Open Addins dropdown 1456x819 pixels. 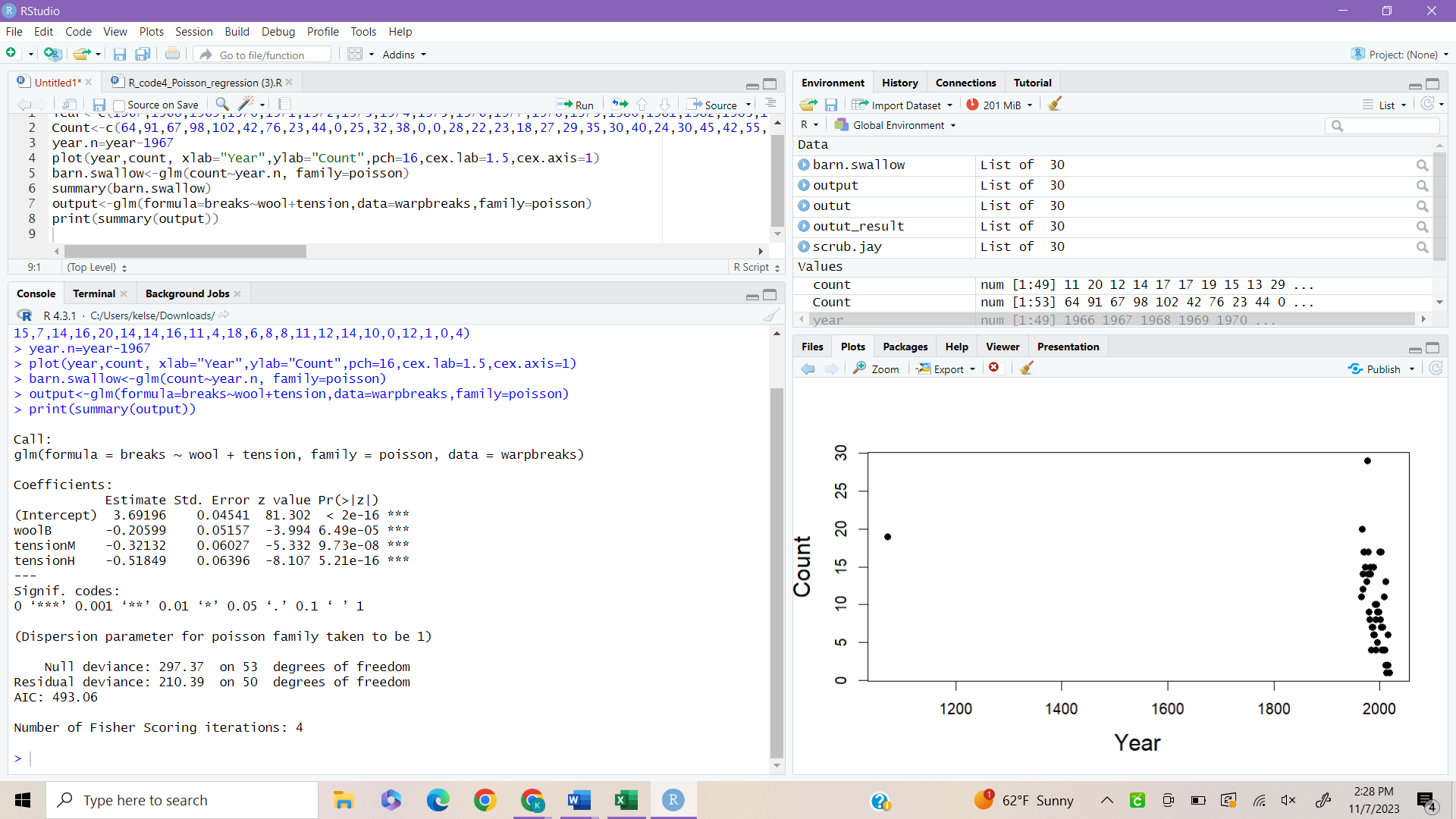point(404,55)
